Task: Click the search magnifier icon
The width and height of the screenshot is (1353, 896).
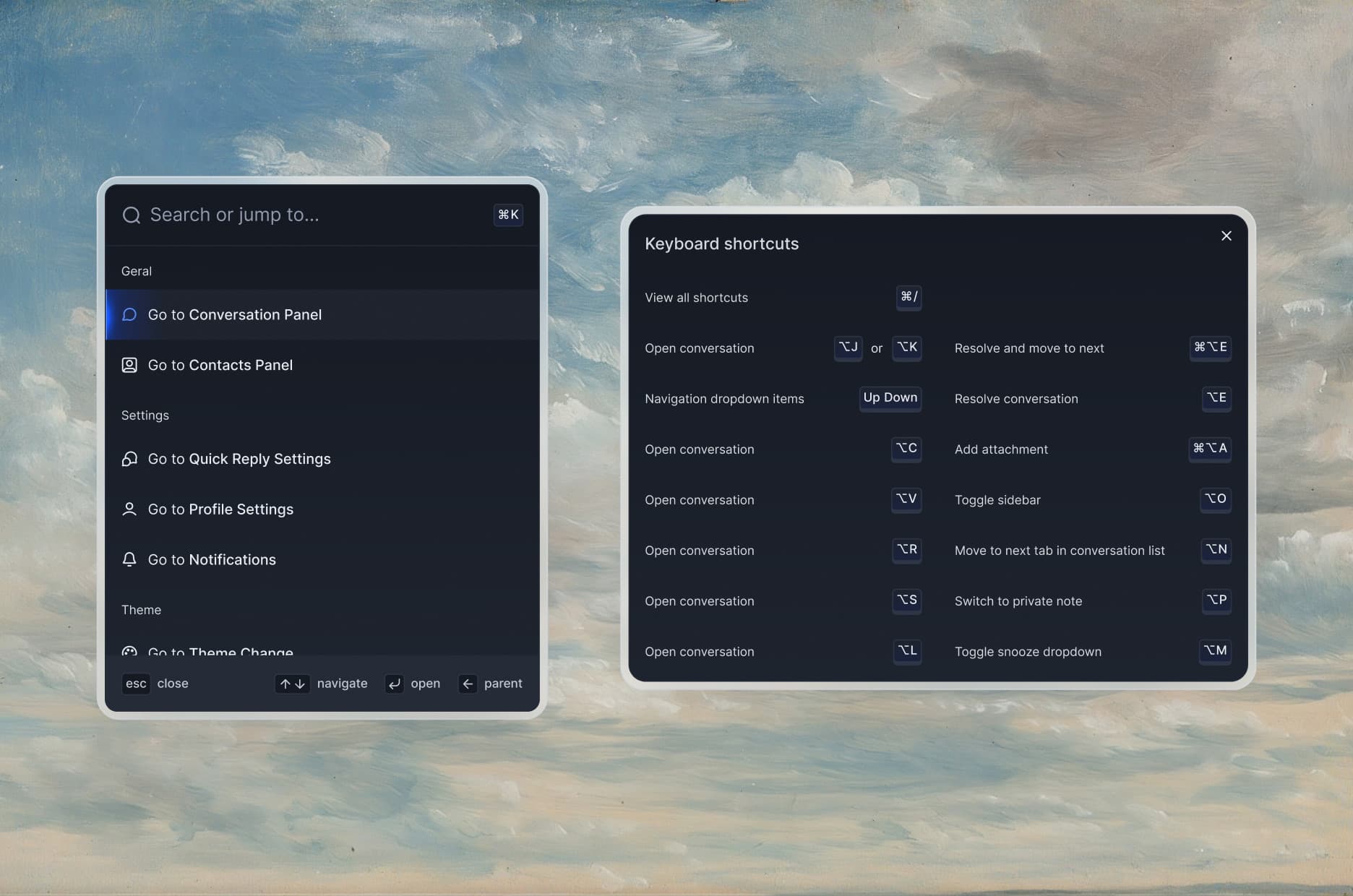Action: point(131,215)
